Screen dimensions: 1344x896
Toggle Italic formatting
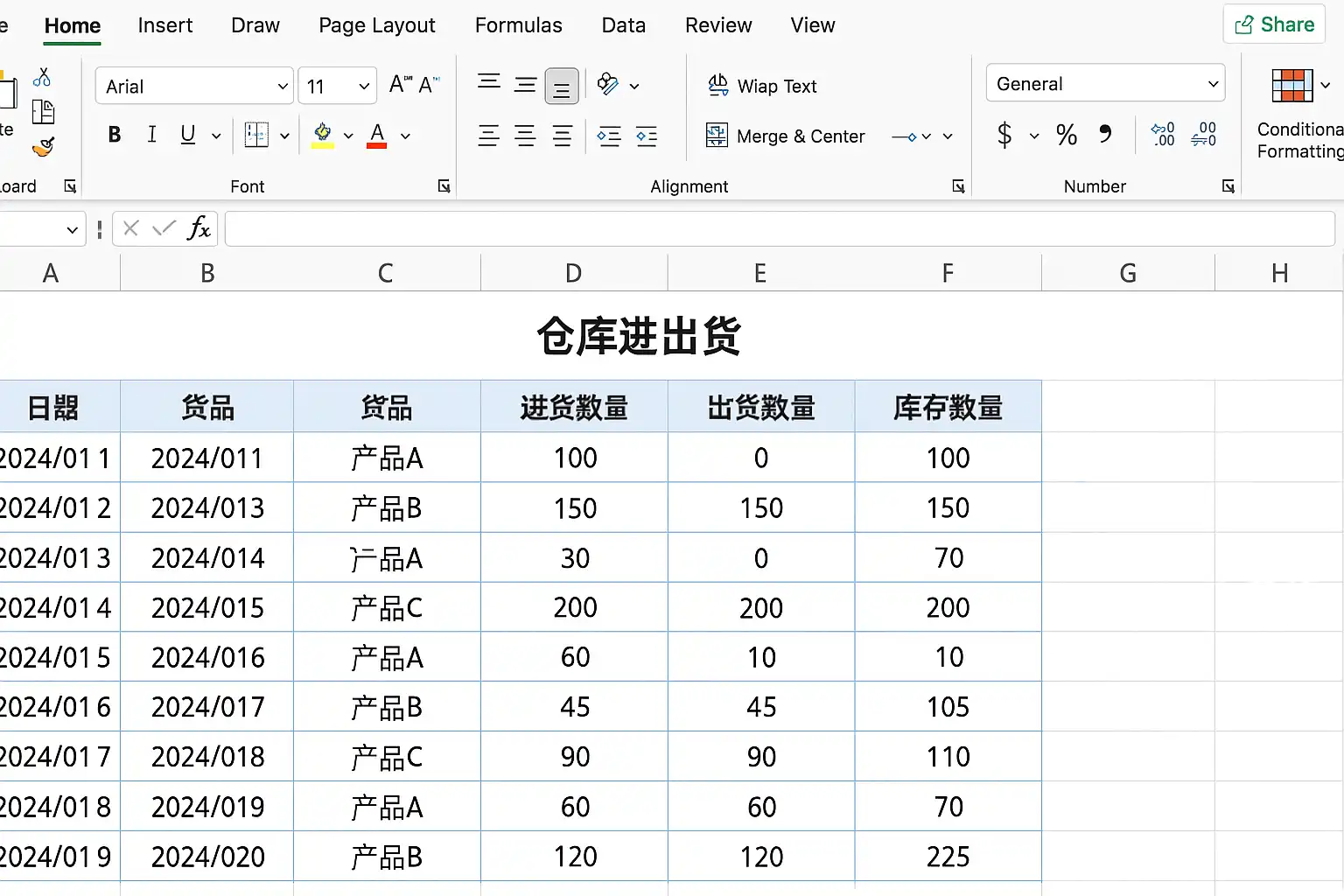(151, 134)
